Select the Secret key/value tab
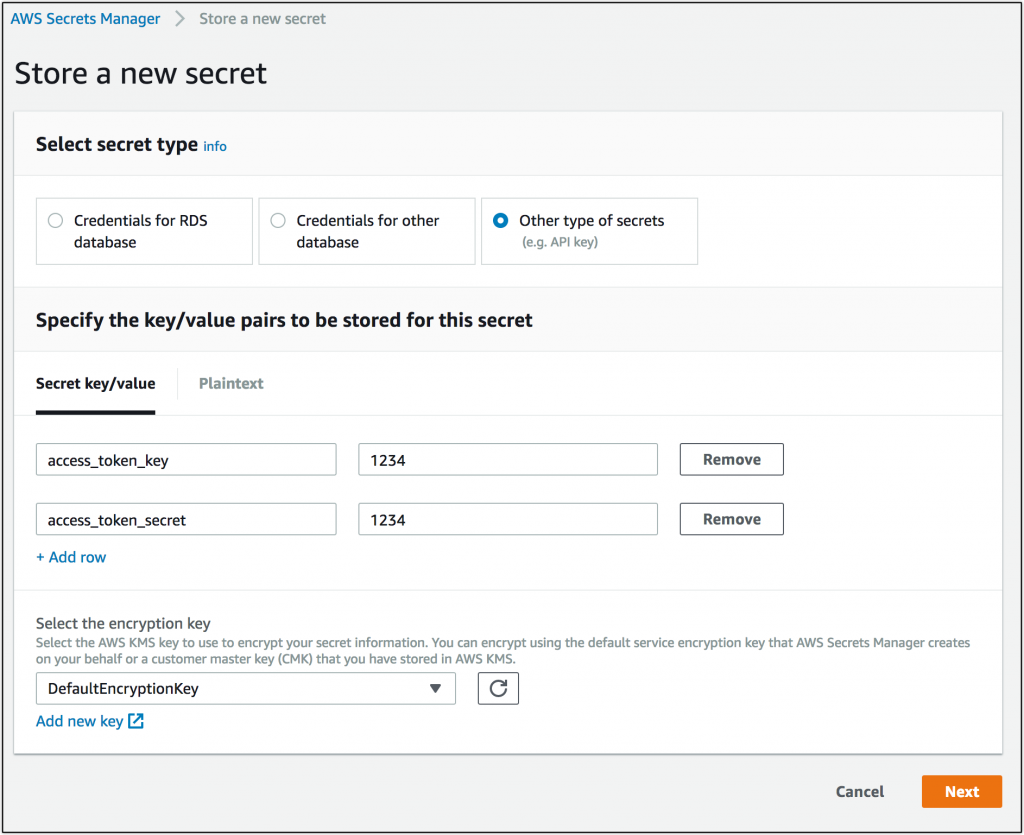Viewport: 1024px width, 835px height. point(96,383)
